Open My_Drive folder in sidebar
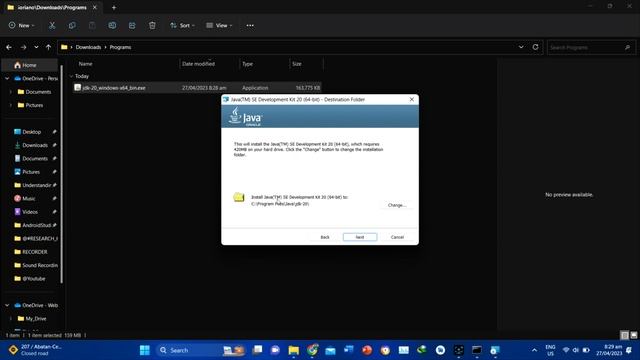 (x=36, y=319)
